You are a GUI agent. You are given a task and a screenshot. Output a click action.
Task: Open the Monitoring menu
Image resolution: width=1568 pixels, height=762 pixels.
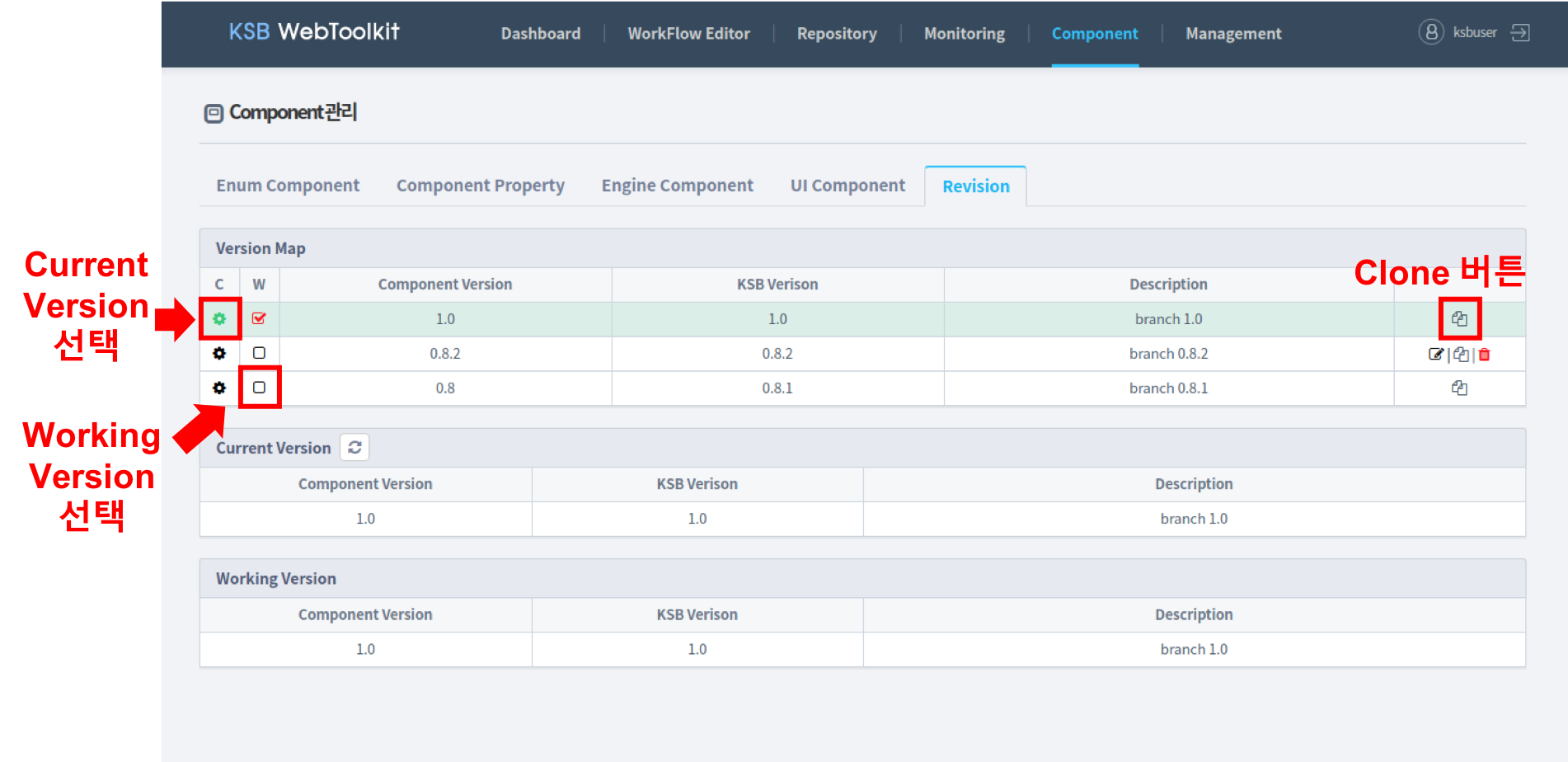pos(965,34)
